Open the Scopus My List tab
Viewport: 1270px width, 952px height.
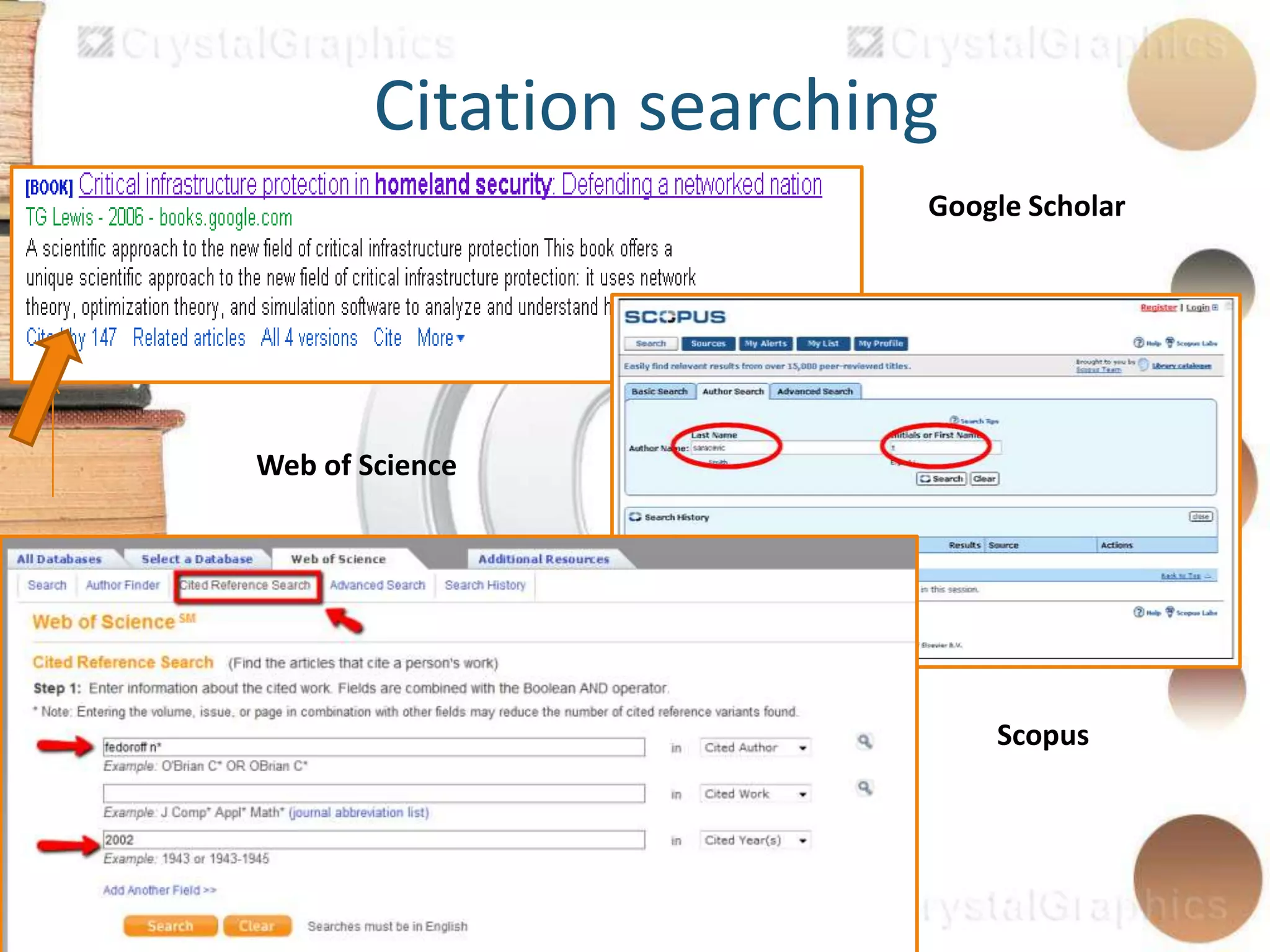pos(823,343)
